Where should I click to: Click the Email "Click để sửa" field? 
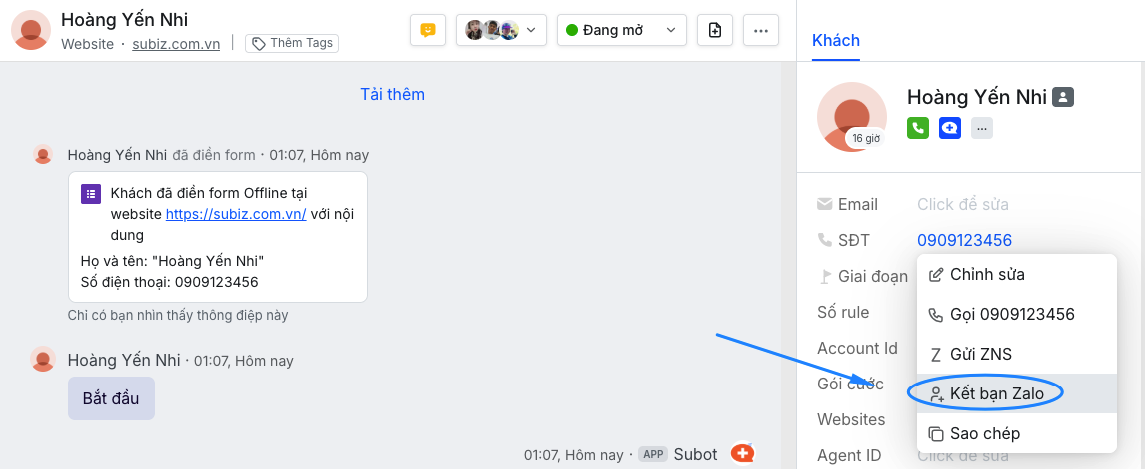[962, 204]
